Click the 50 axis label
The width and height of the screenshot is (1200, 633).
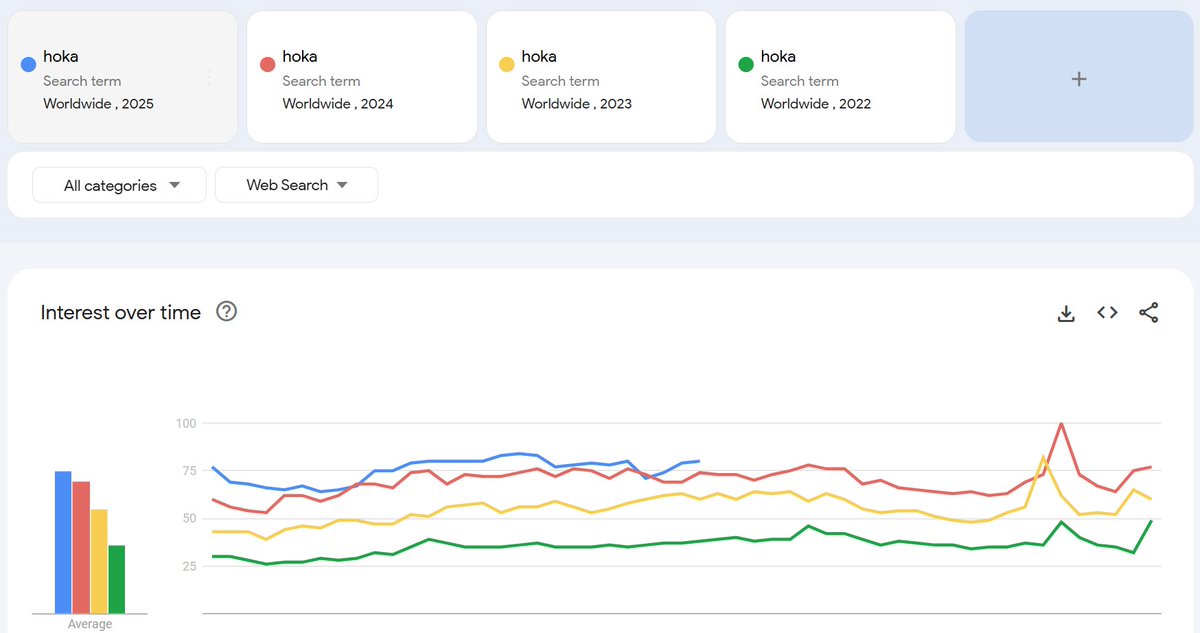tap(189, 519)
